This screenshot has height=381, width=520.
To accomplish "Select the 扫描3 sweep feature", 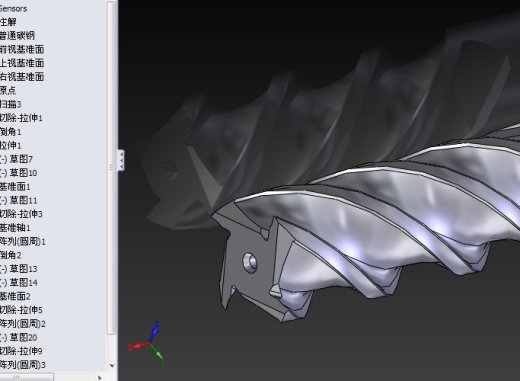I will [x=10, y=104].
